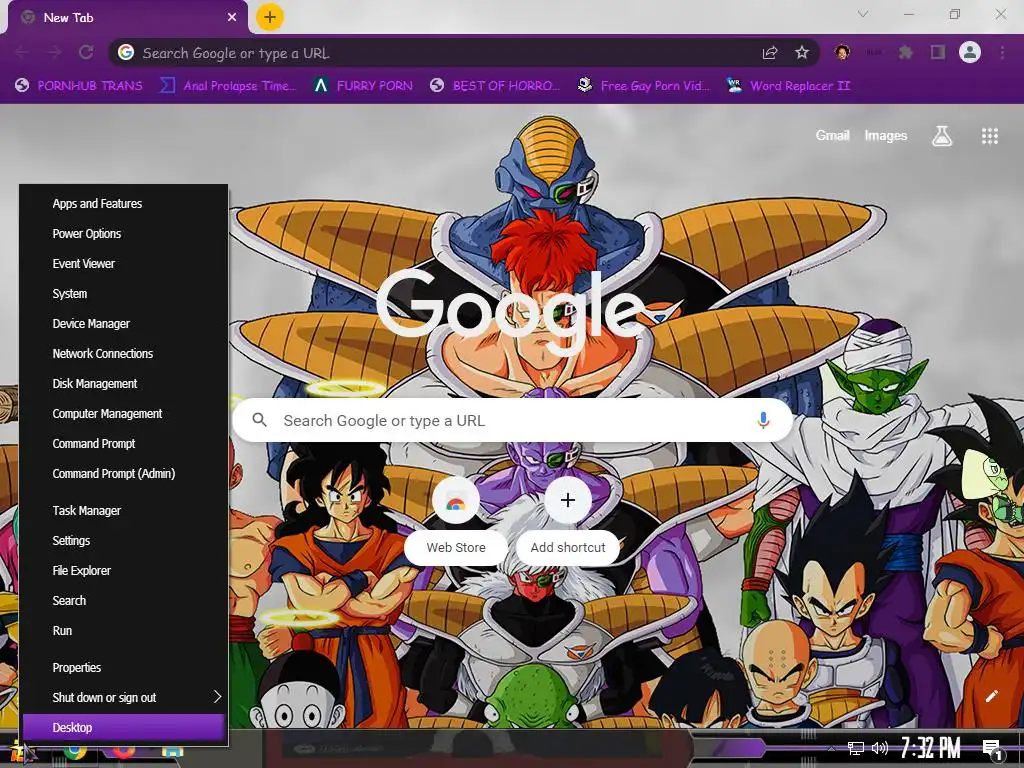Select Properties in the menu
Image resolution: width=1024 pixels, height=768 pixels.
pyautogui.click(x=124, y=668)
